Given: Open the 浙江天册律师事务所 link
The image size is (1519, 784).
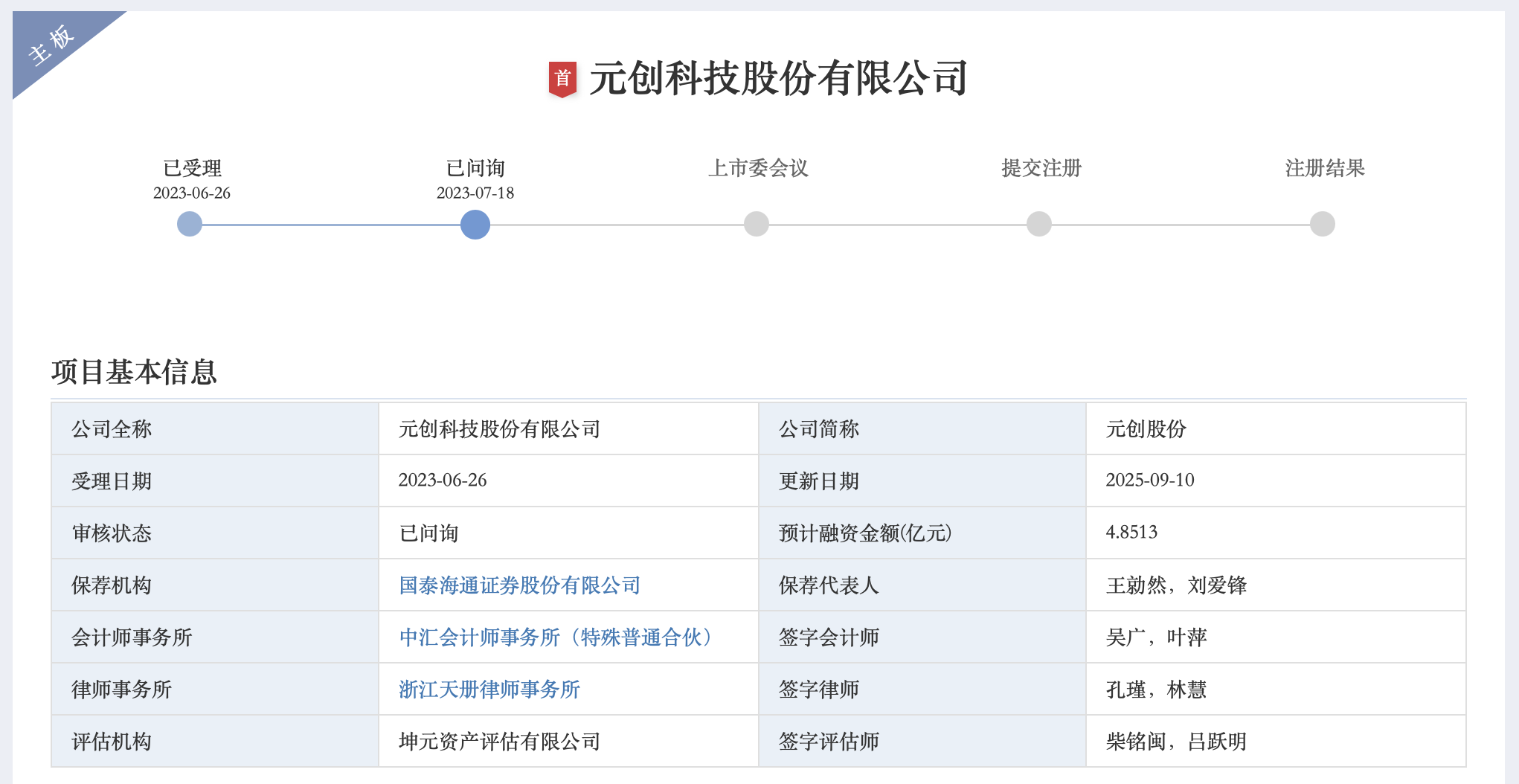Looking at the screenshot, I should 489,690.
